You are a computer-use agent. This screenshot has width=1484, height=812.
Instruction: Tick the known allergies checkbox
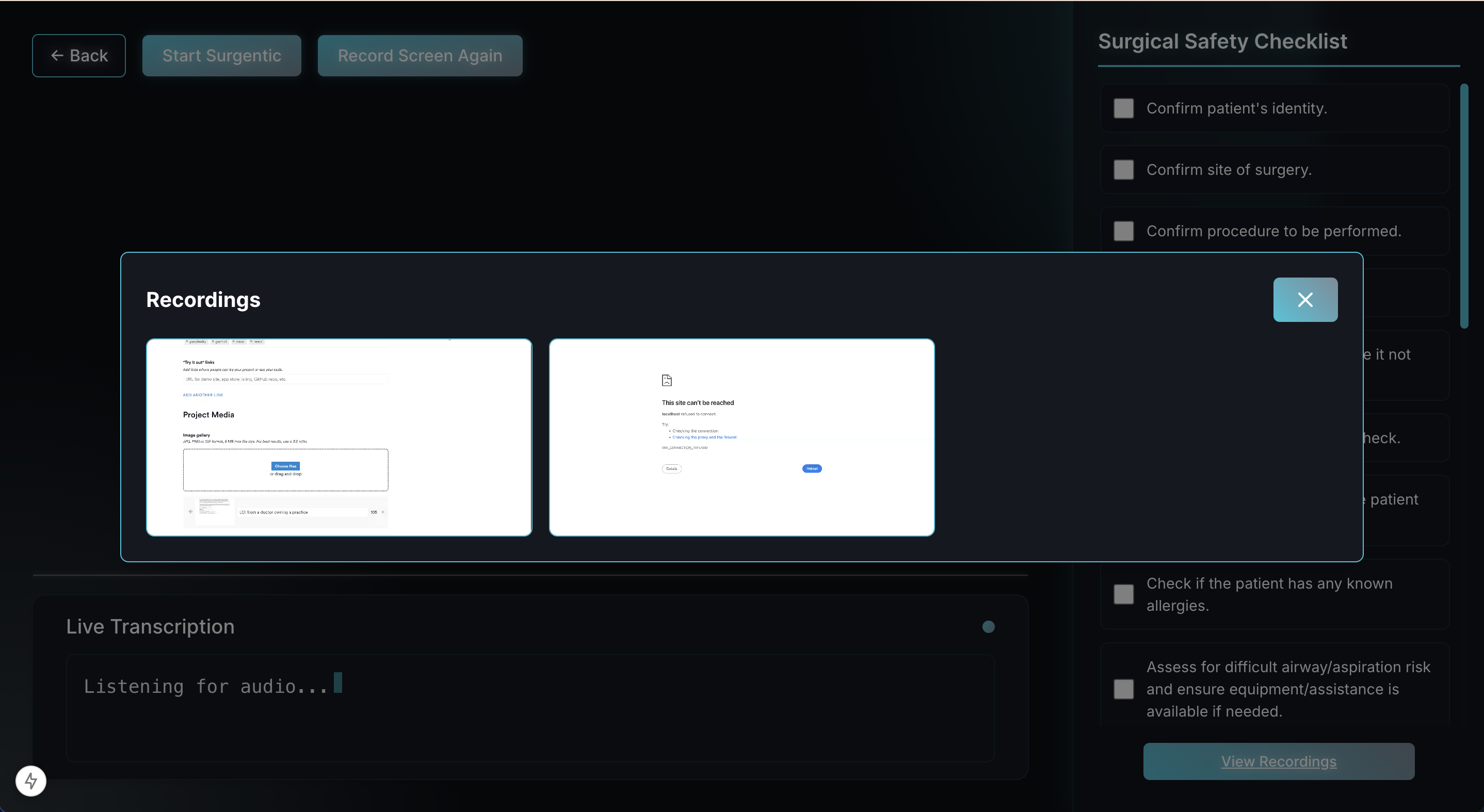click(x=1123, y=594)
